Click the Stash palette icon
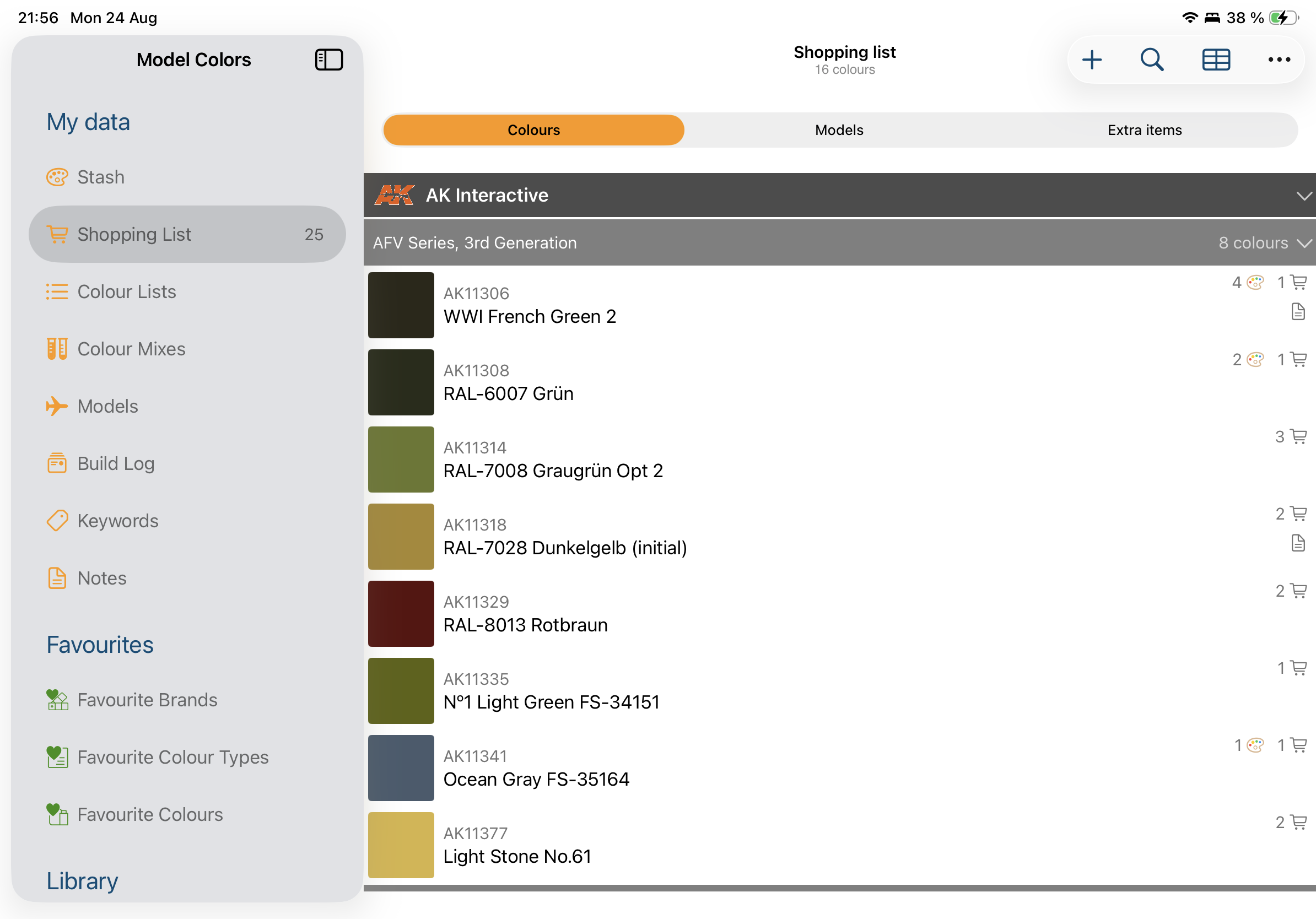 pos(57,177)
